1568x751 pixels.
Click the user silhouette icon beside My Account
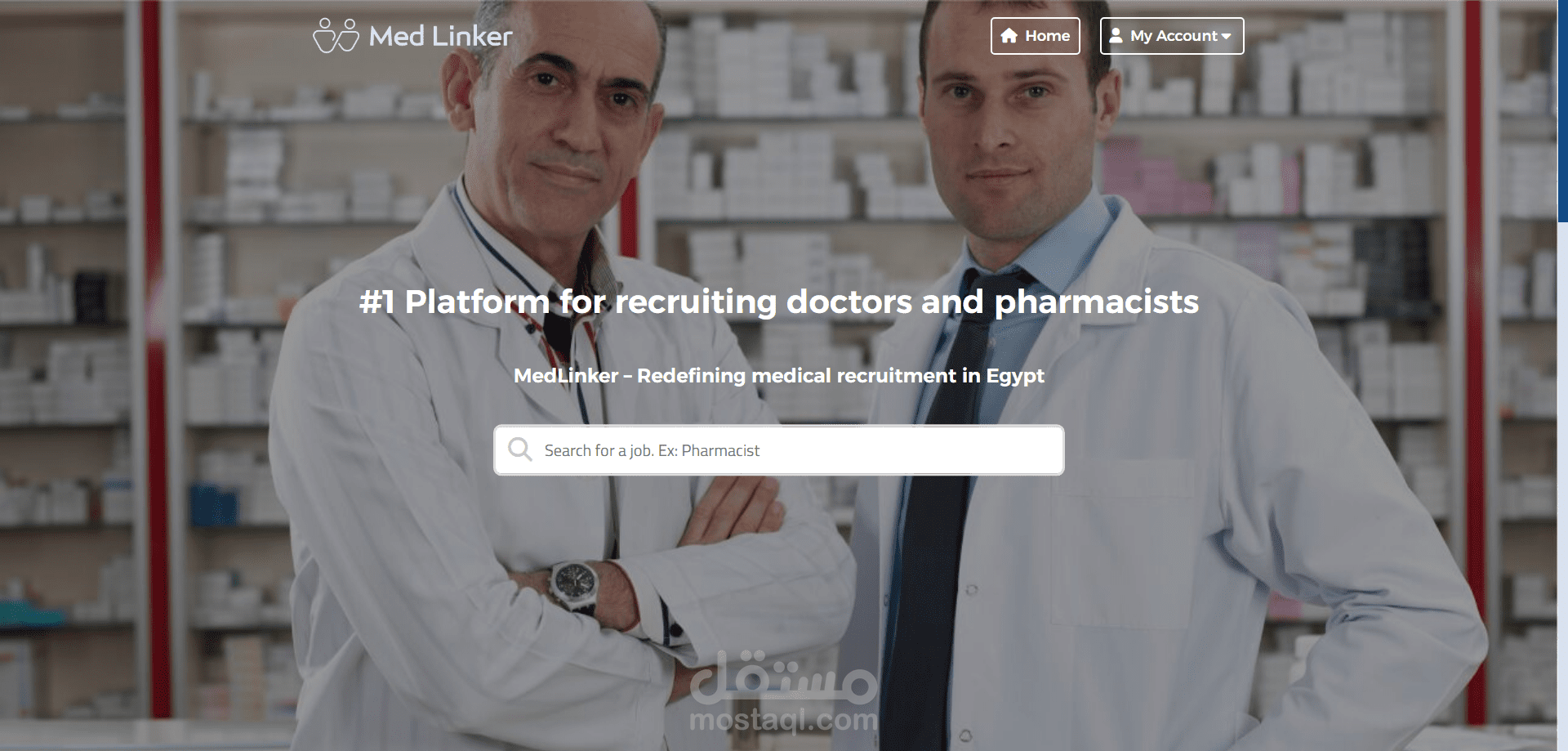pyautogui.click(x=1116, y=36)
